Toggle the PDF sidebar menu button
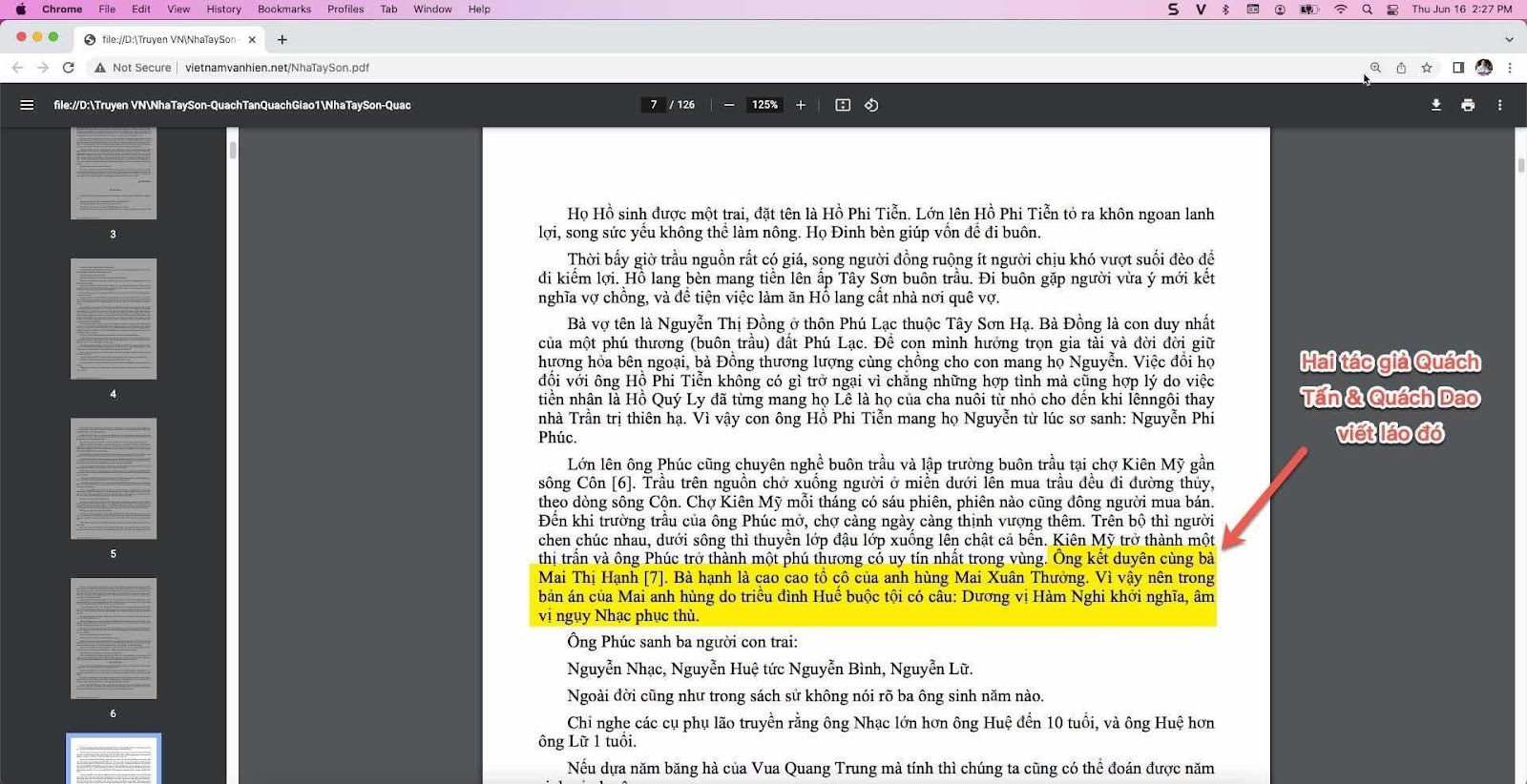This screenshot has width=1527, height=784. click(x=27, y=105)
